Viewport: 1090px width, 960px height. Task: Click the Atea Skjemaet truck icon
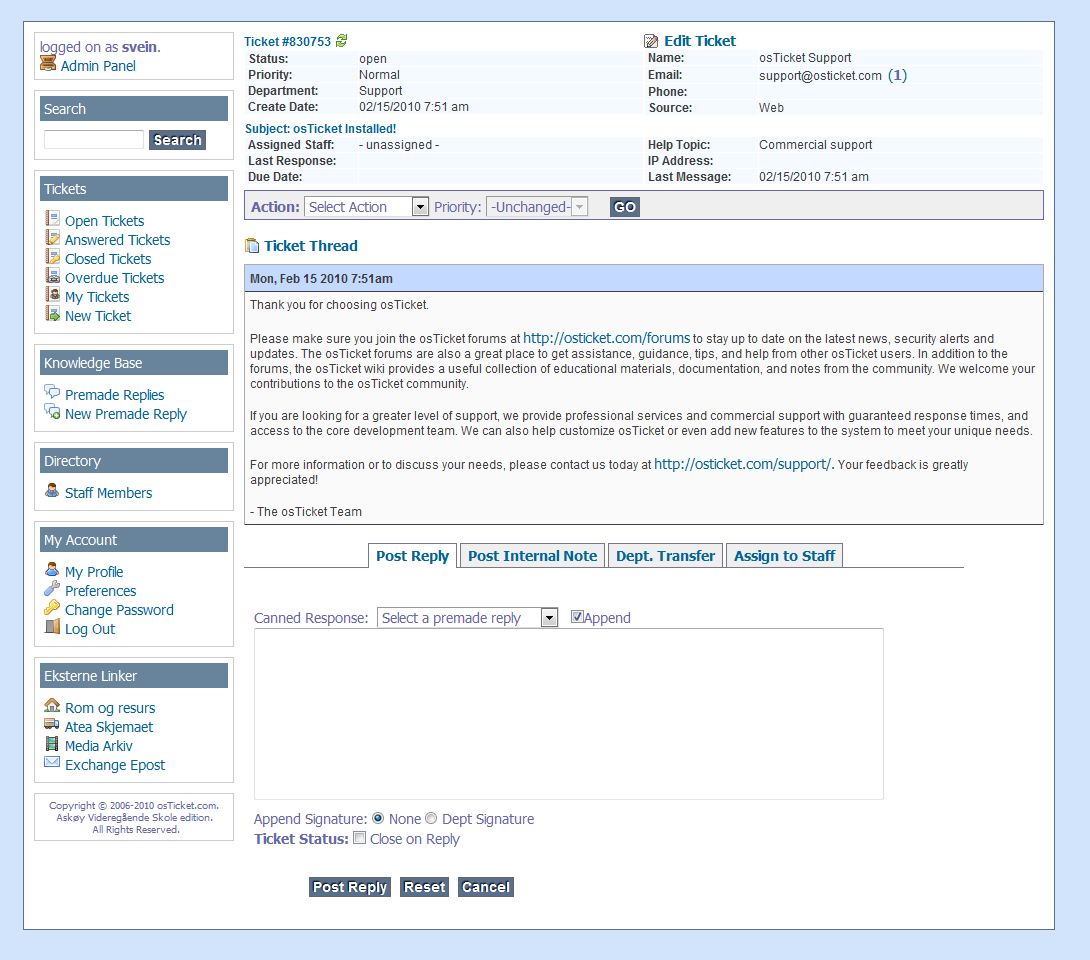[x=52, y=724]
